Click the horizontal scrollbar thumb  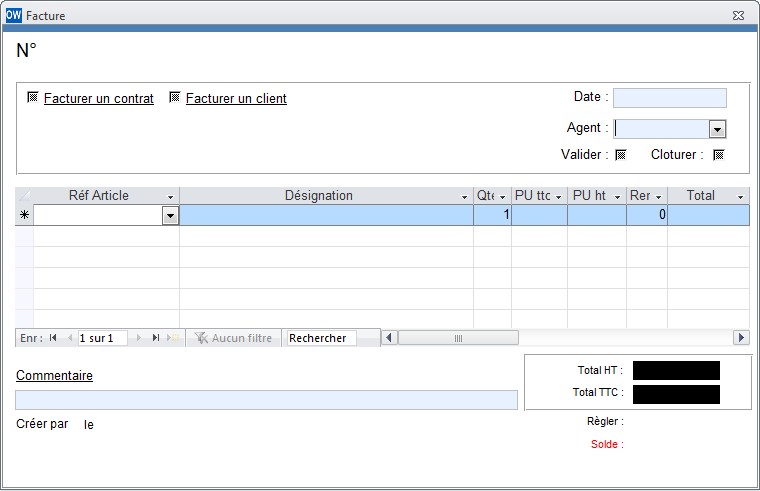(x=458, y=337)
